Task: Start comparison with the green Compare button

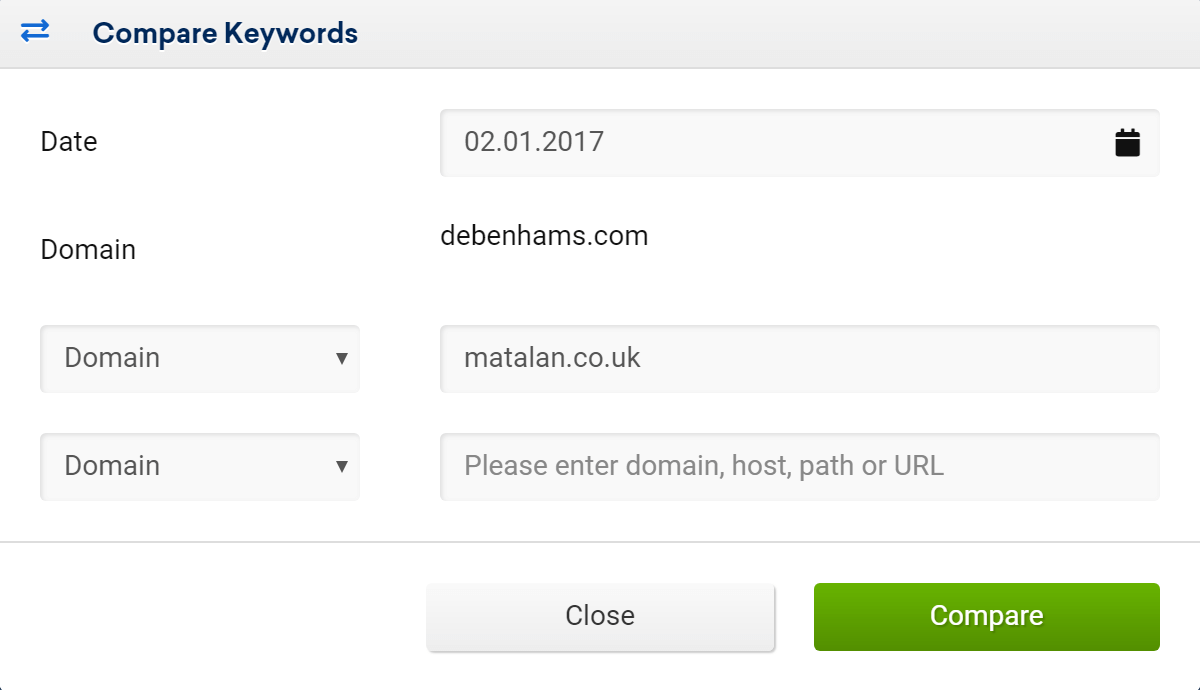Action: coord(986,617)
